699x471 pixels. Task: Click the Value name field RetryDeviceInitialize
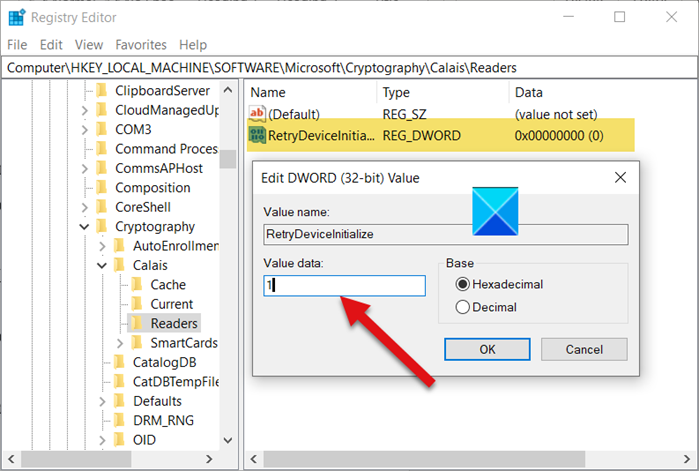click(446, 234)
